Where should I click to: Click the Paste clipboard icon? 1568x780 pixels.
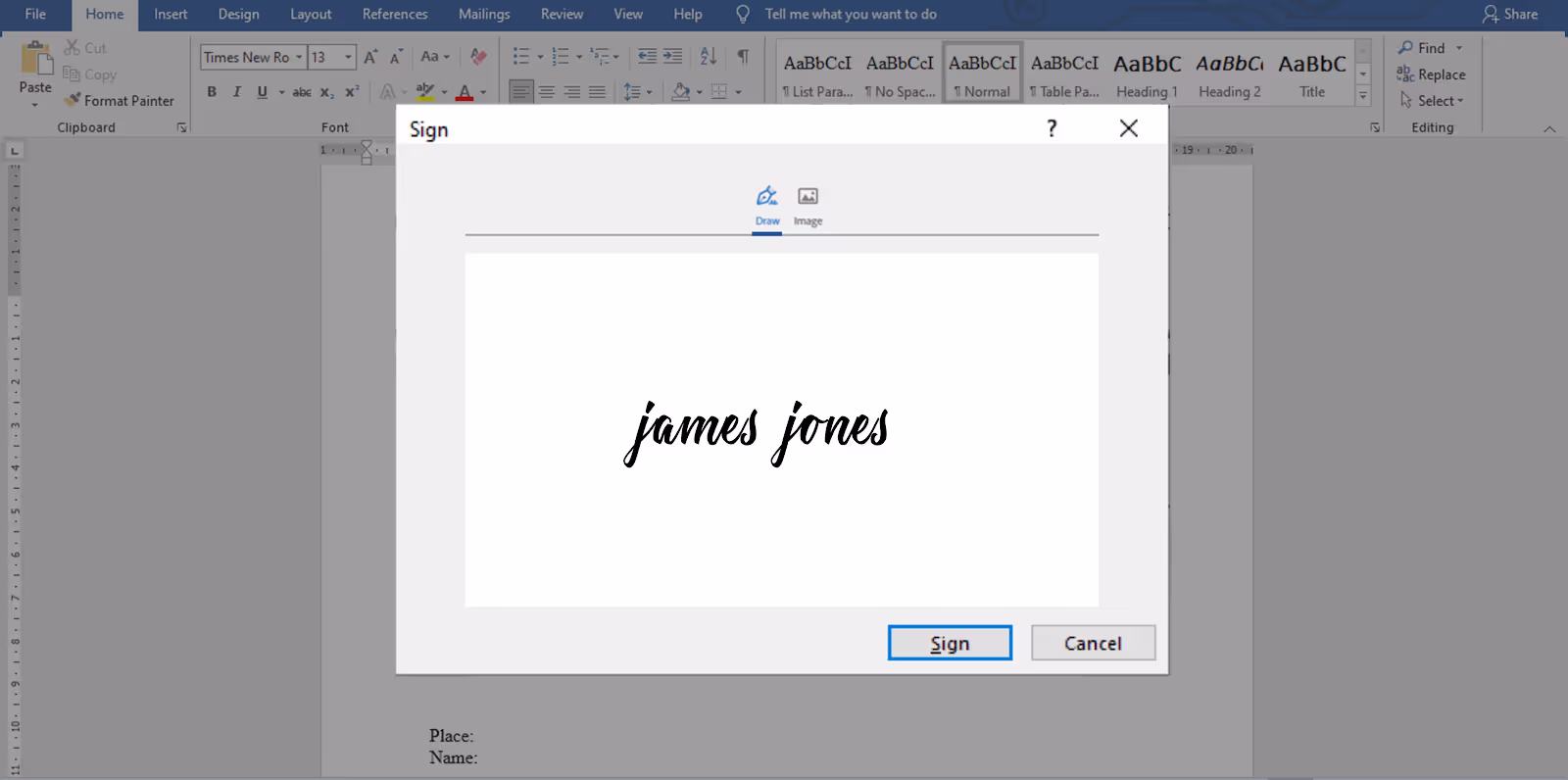[35, 59]
